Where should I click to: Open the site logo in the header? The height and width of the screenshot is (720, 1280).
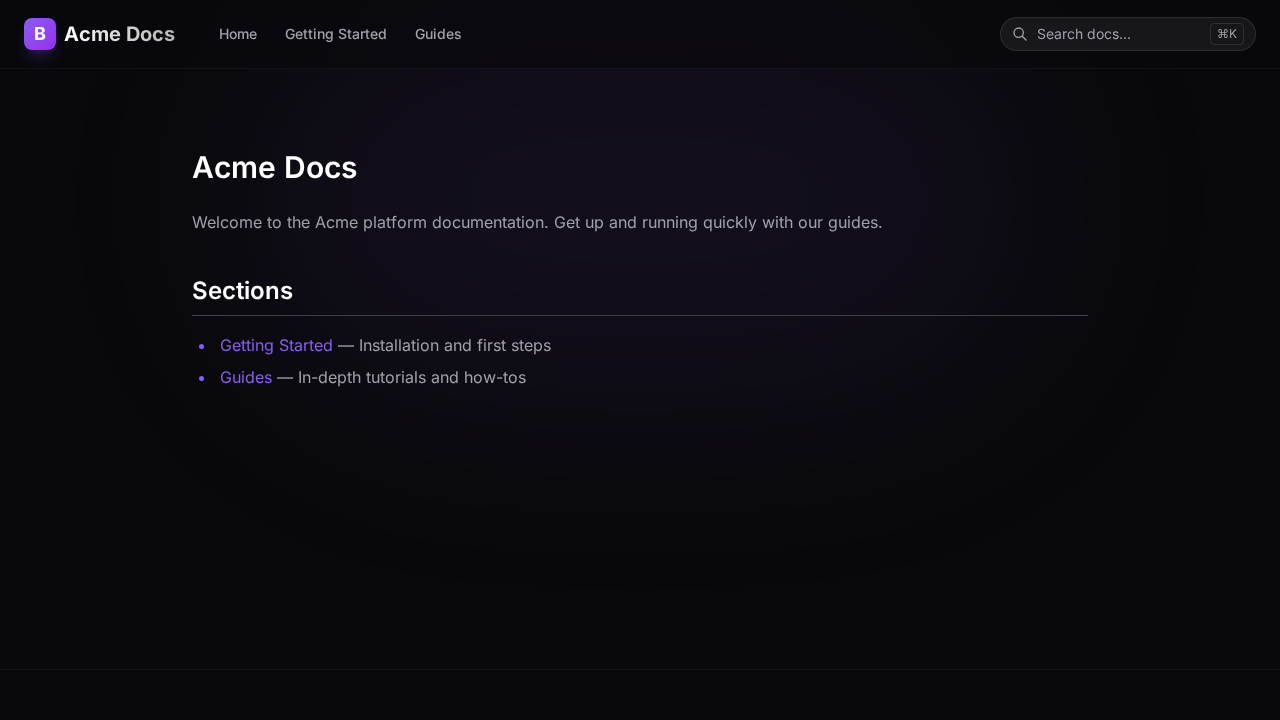[x=39, y=33]
